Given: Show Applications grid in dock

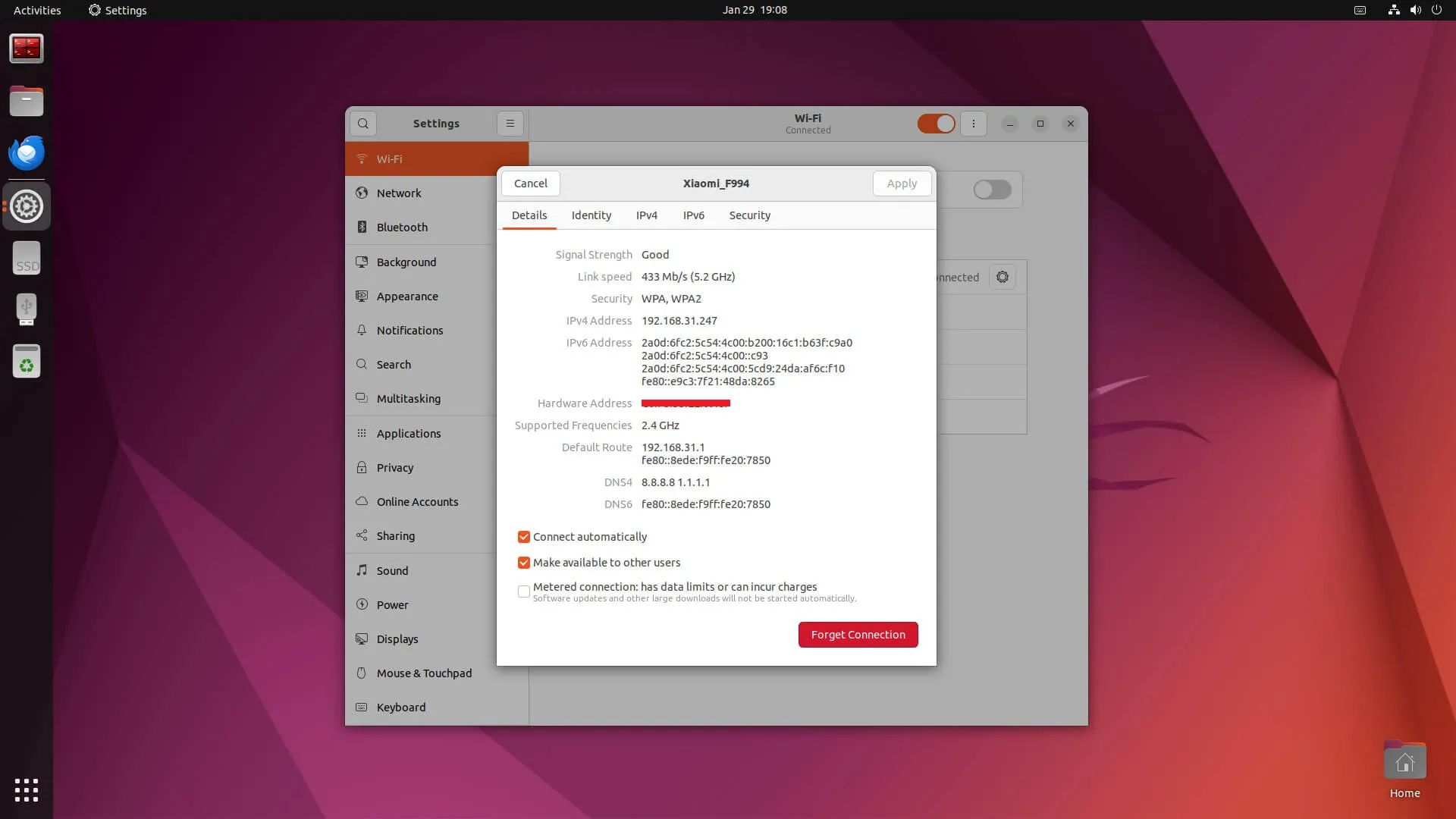Looking at the screenshot, I should point(27,790).
